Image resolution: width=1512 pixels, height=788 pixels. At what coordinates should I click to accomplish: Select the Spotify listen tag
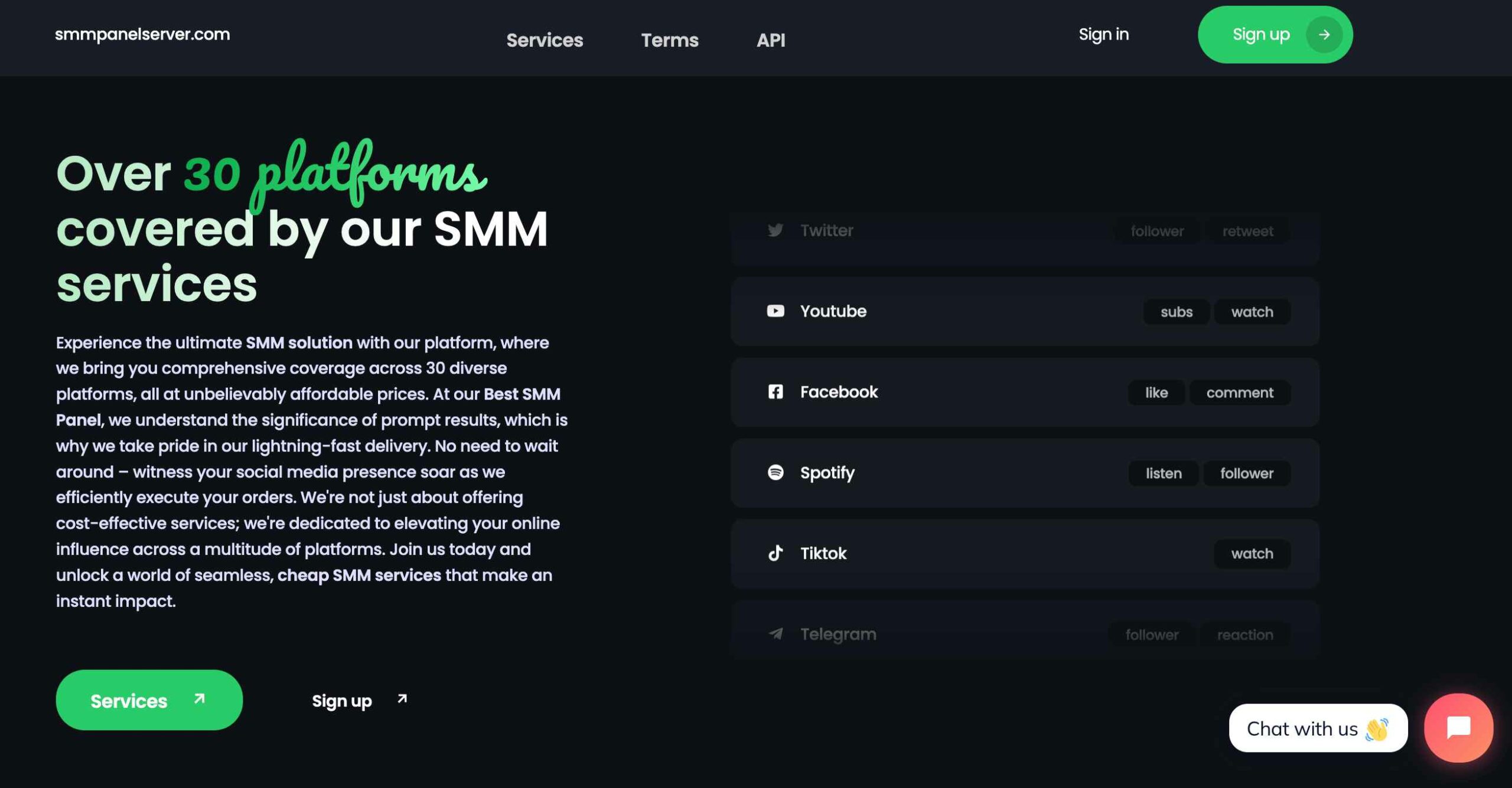[x=1163, y=473]
